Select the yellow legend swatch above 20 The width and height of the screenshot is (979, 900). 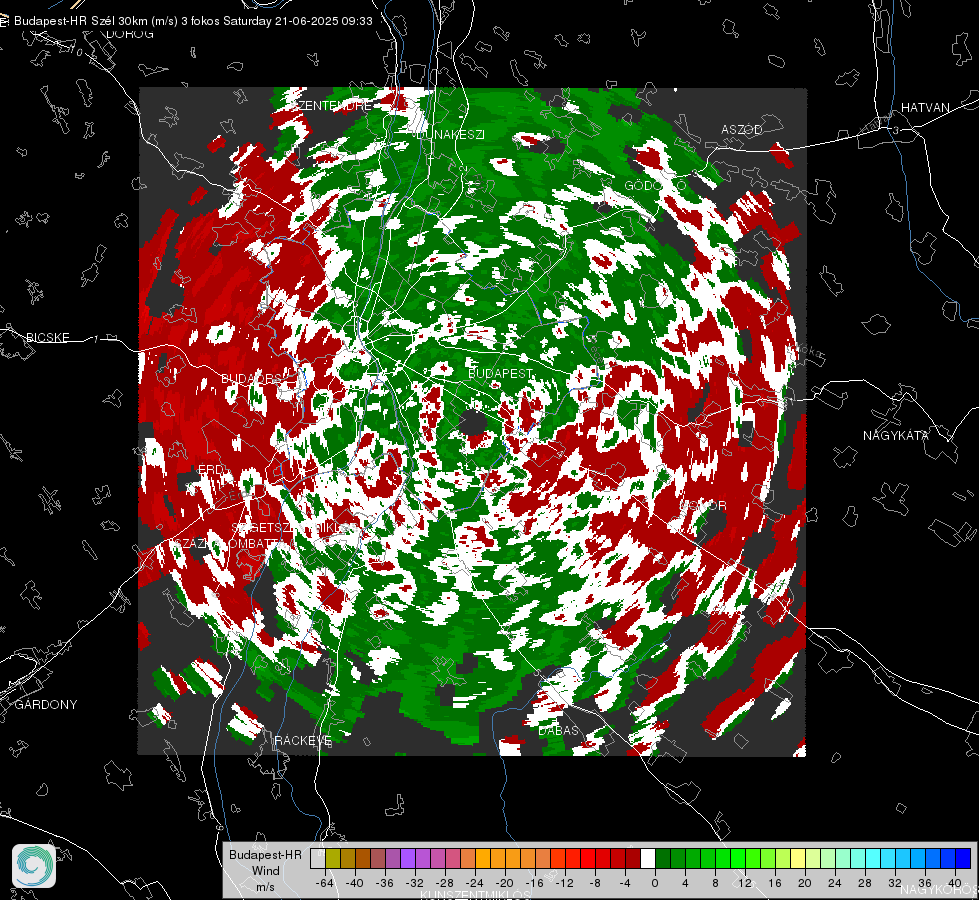[798, 859]
